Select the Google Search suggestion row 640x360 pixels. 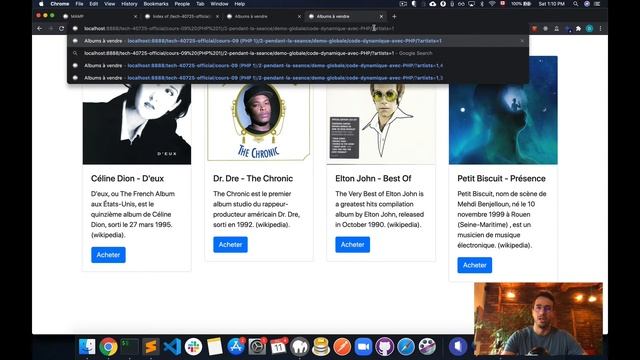[298, 53]
